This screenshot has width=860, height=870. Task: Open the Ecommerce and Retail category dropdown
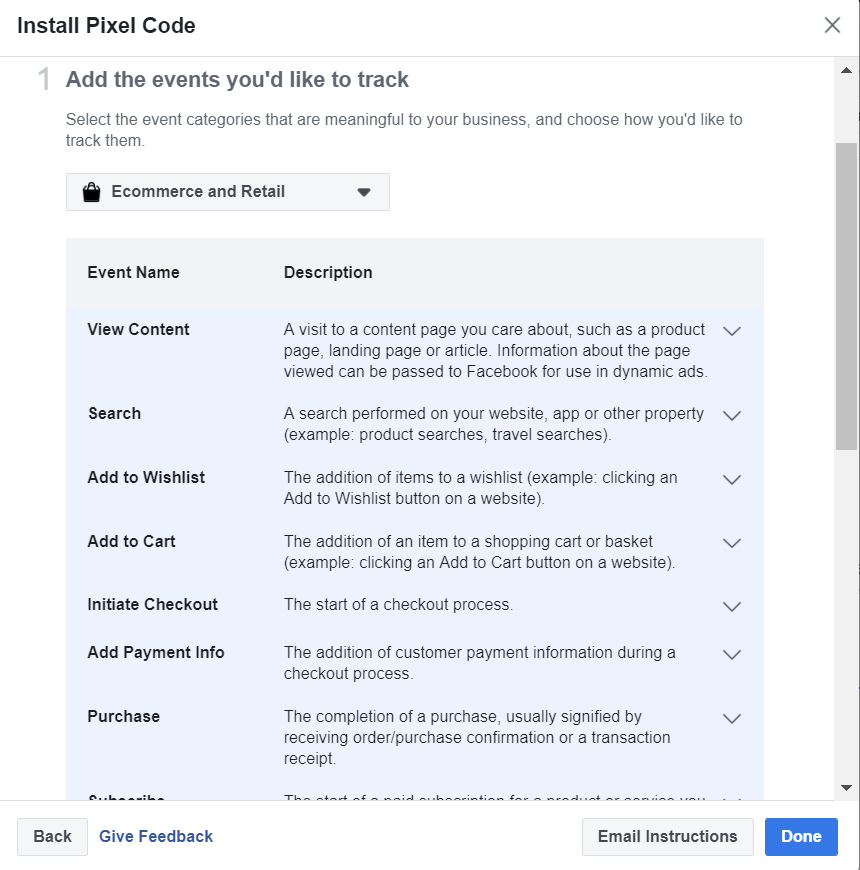click(x=227, y=192)
